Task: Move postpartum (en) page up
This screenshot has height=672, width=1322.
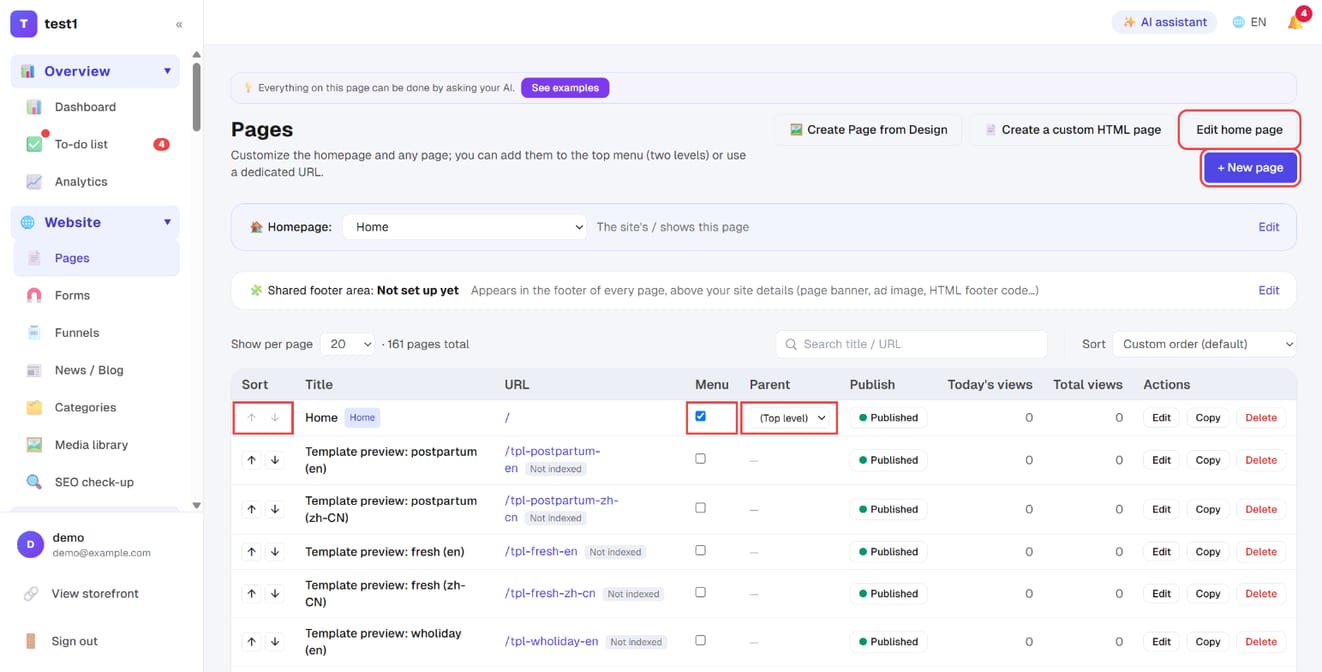Action: click(x=251, y=460)
